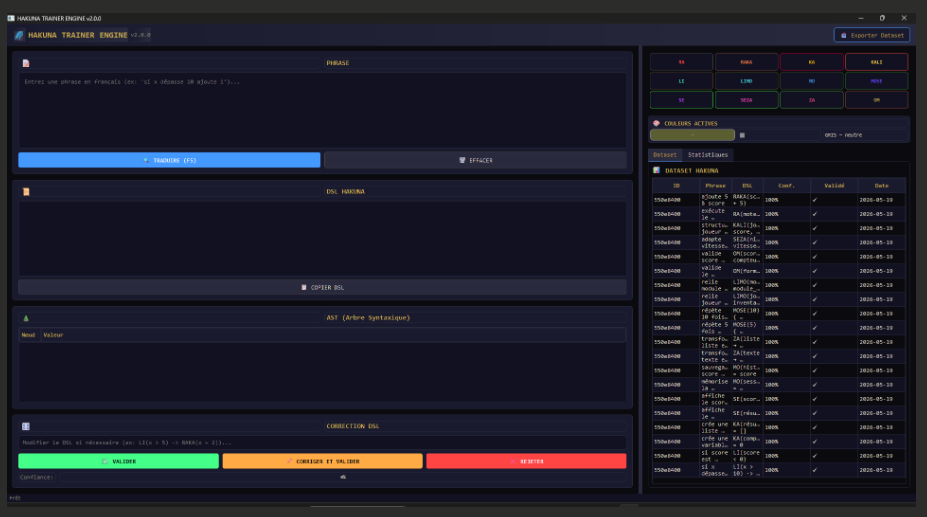Select the OM keyword button
Viewport: 927px width, 517px height.
point(876,100)
